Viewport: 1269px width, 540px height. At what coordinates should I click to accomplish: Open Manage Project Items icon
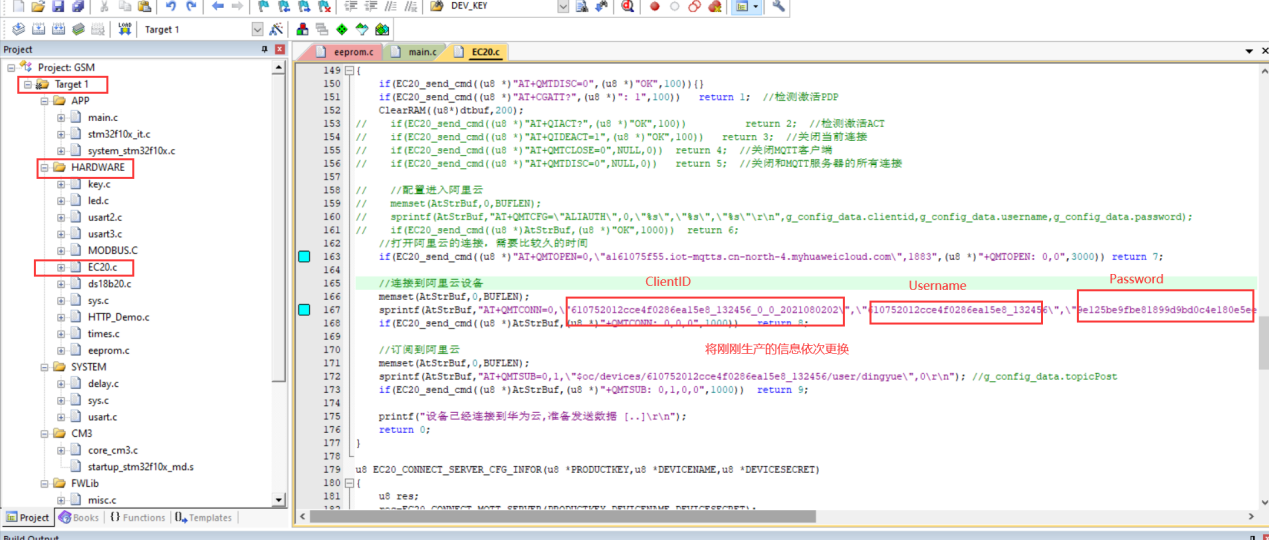coord(302,29)
